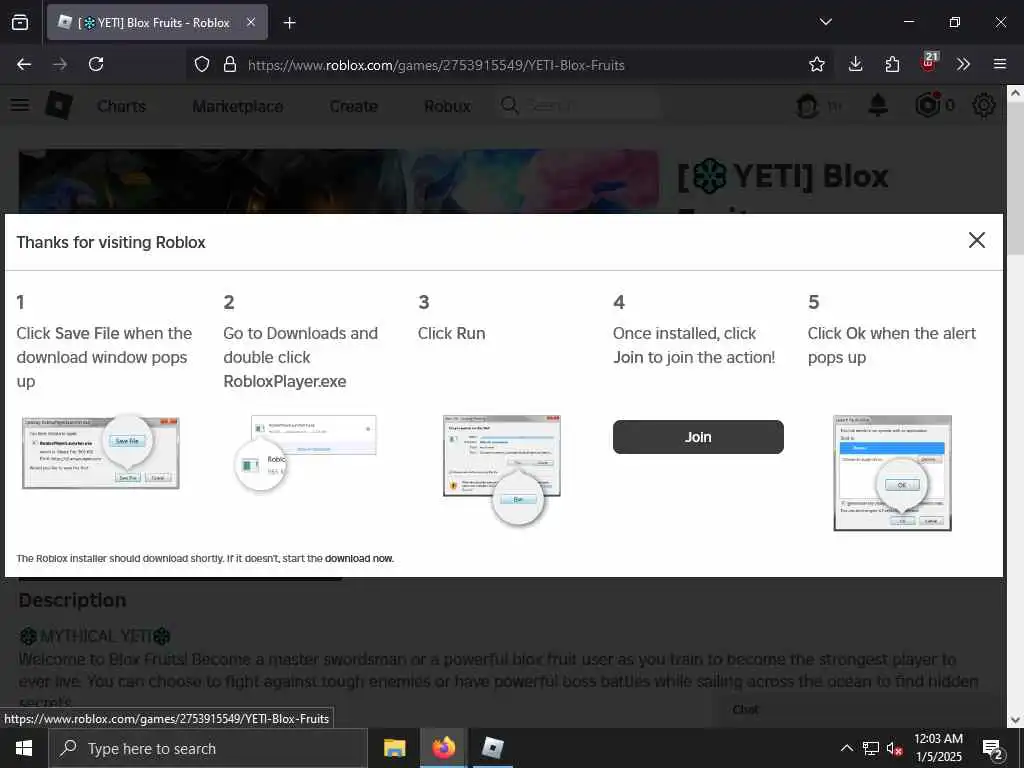Viewport: 1024px width, 768px height.
Task: Open the taskbar clock and date
Action: tap(938, 748)
